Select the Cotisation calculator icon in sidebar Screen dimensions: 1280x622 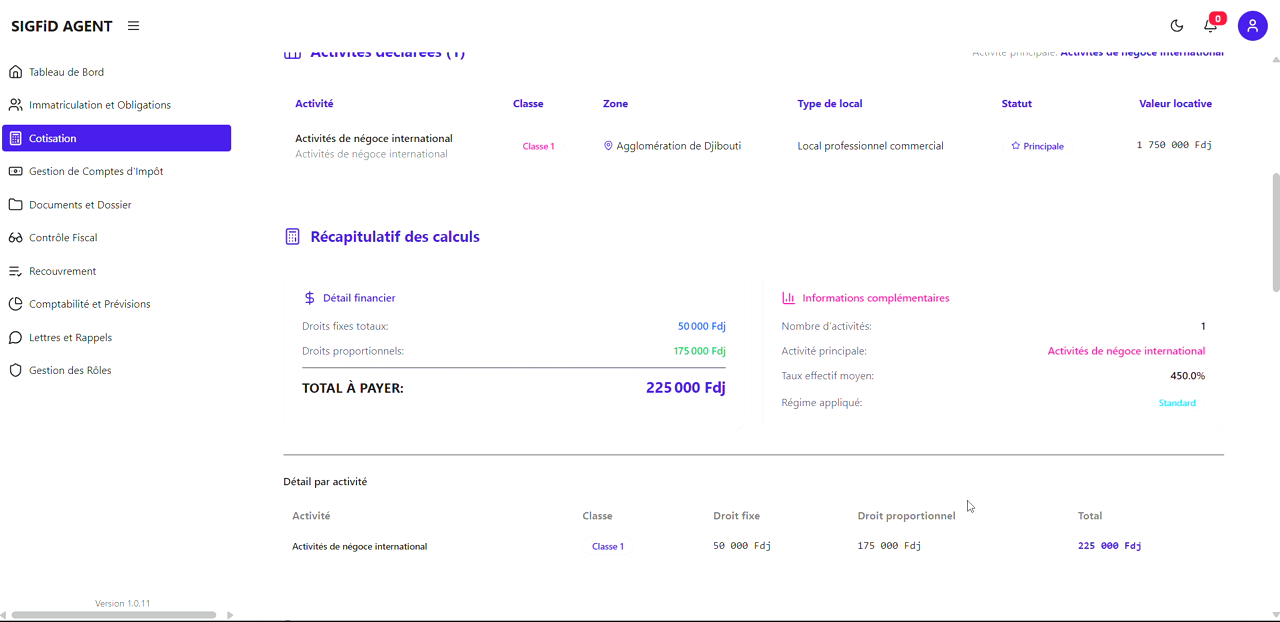pos(14,138)
